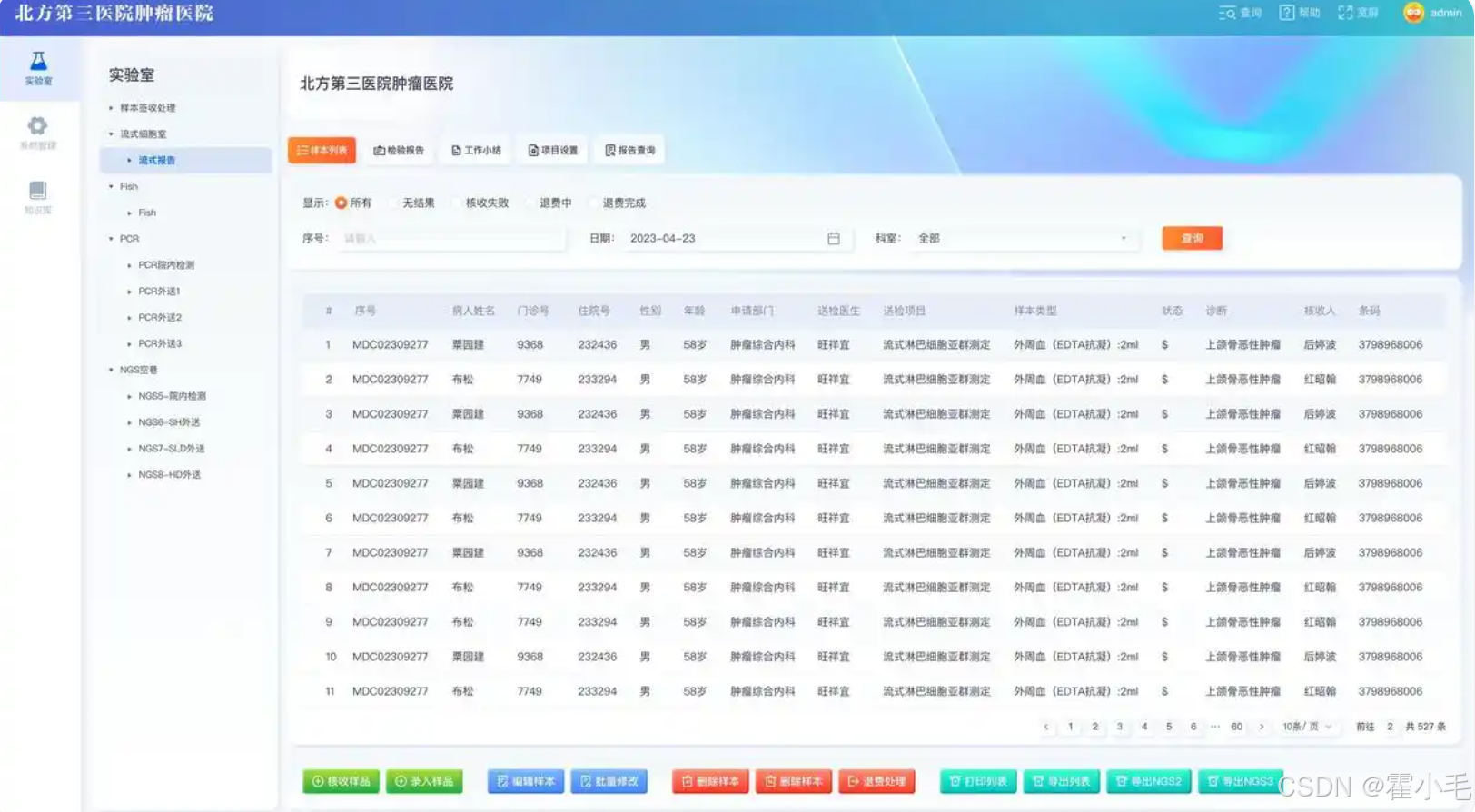This screenshot has height=812, width=1475.
Task: Select the 所有 radio option
Action: (x=353, y=203)
